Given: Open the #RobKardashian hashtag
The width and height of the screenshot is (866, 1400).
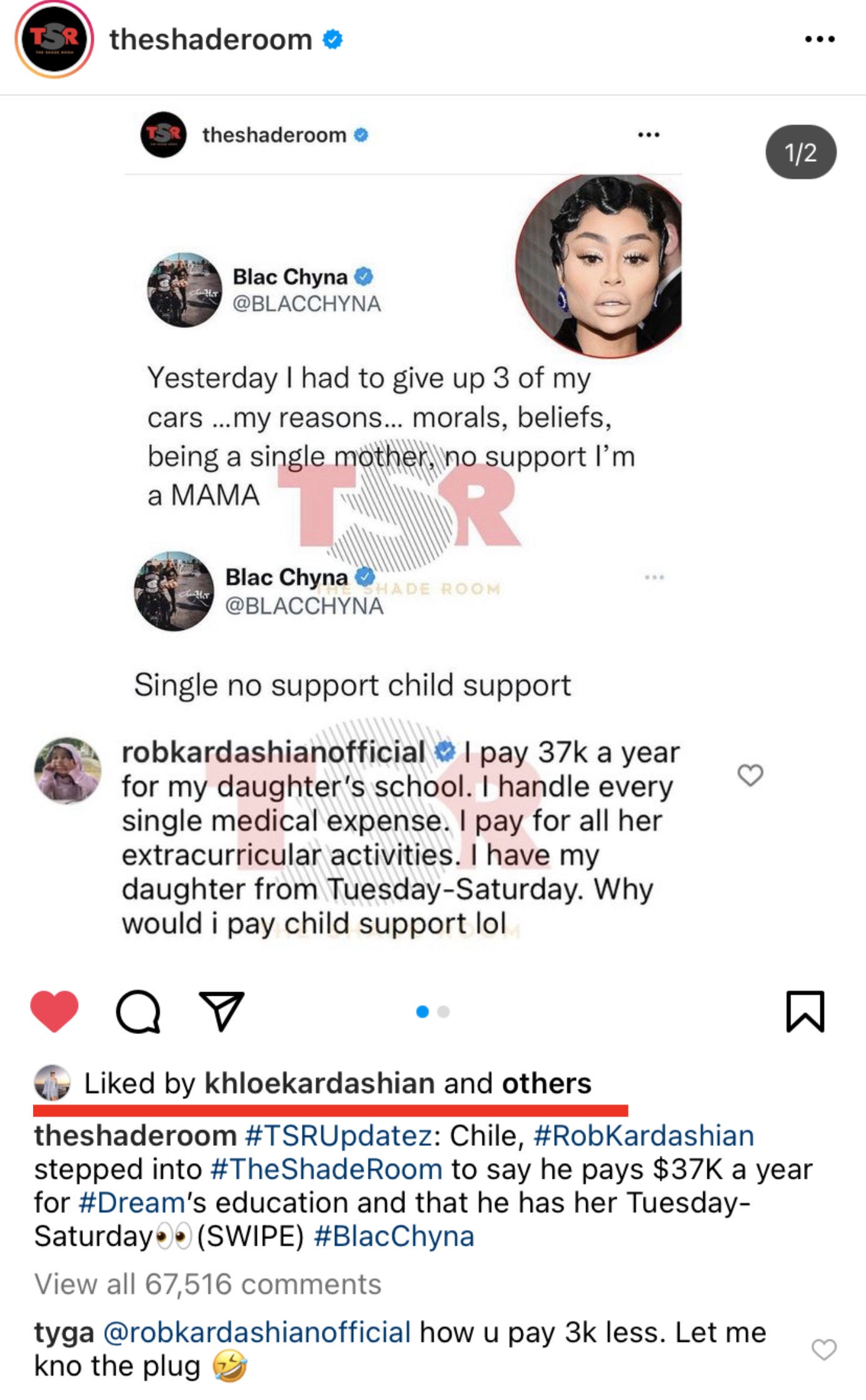Looking at the screenshot, I should pyautogui.click(x=644, y=1136).
